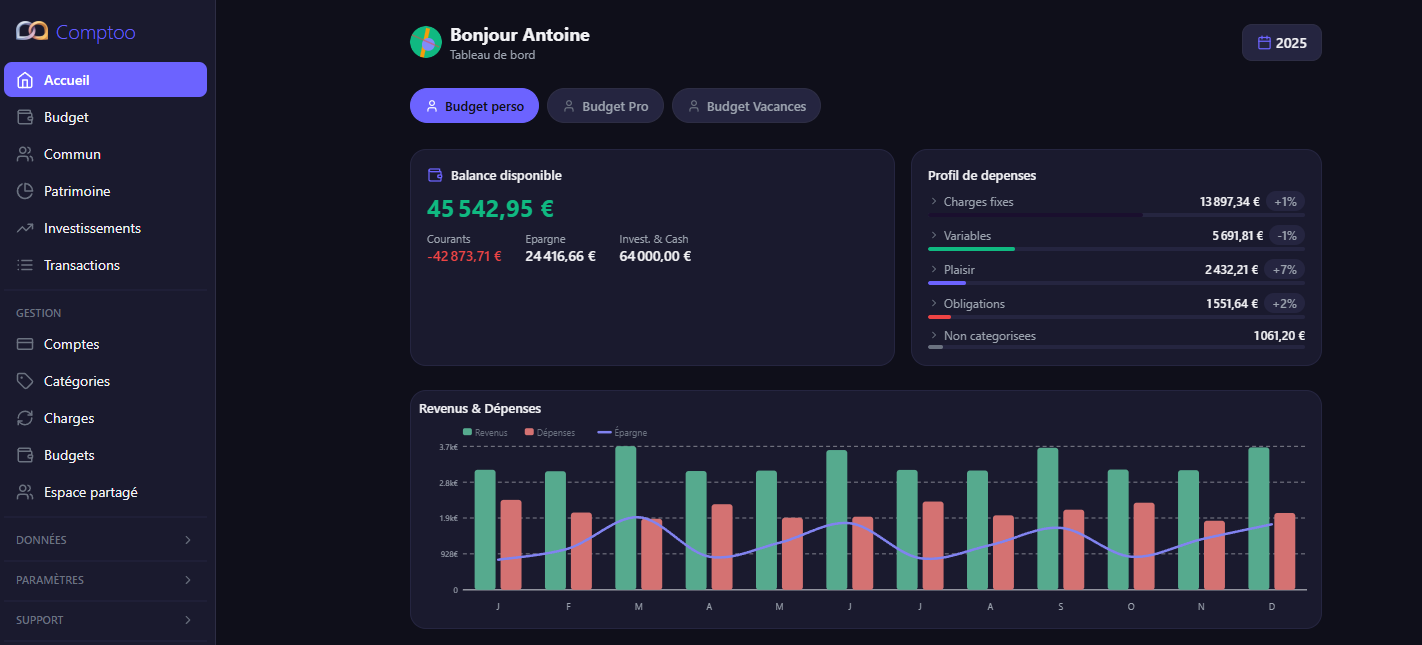This screenshot has width=1422, height=645.
Task: Expand the Charges fixes row details
Action: click(933, 201)
